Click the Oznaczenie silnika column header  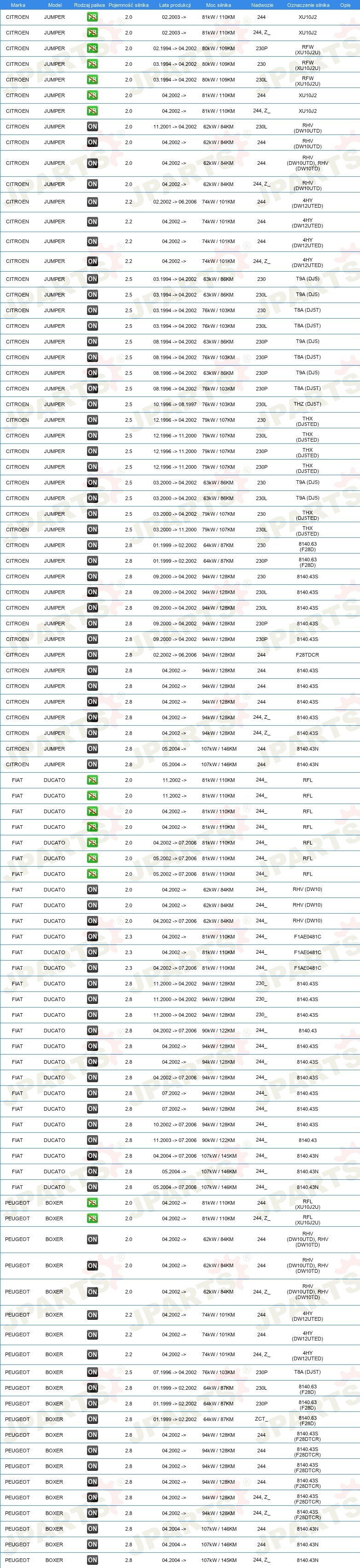(x=308, y=5)
